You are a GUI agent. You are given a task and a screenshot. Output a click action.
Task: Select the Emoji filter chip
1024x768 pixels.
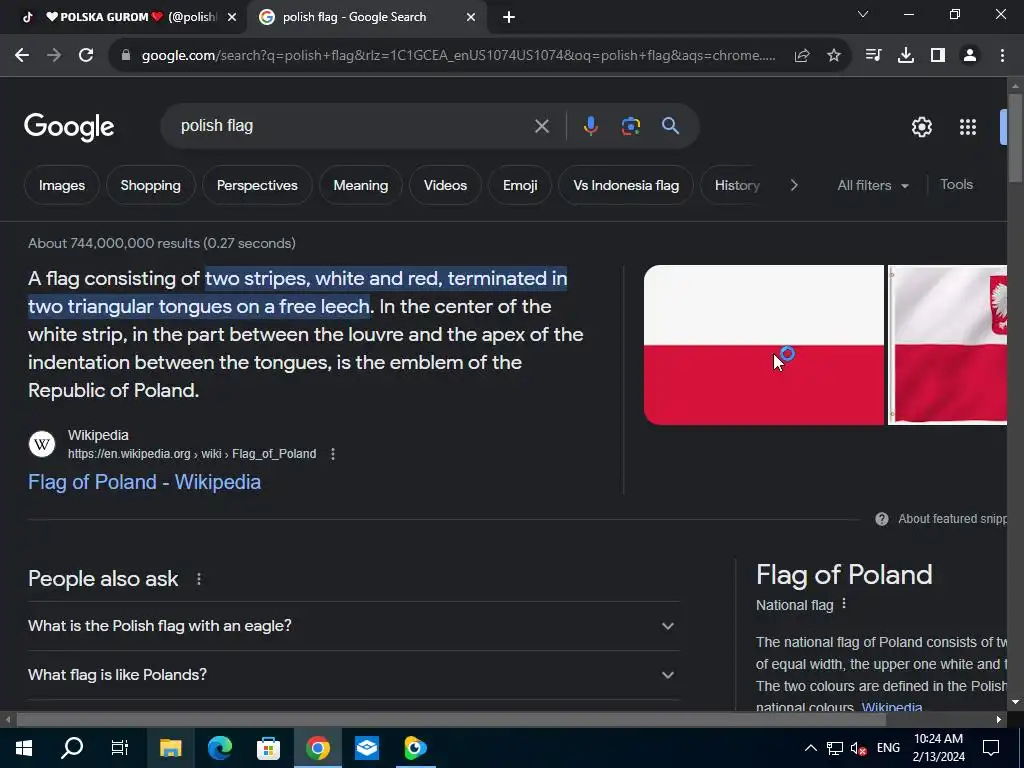[520, 185]
